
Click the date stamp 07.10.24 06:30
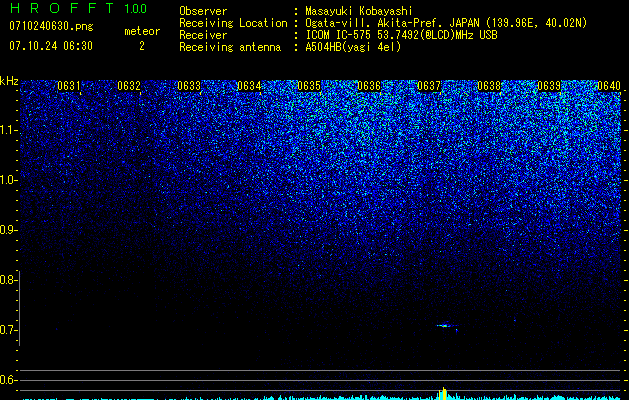pos(51,46)
